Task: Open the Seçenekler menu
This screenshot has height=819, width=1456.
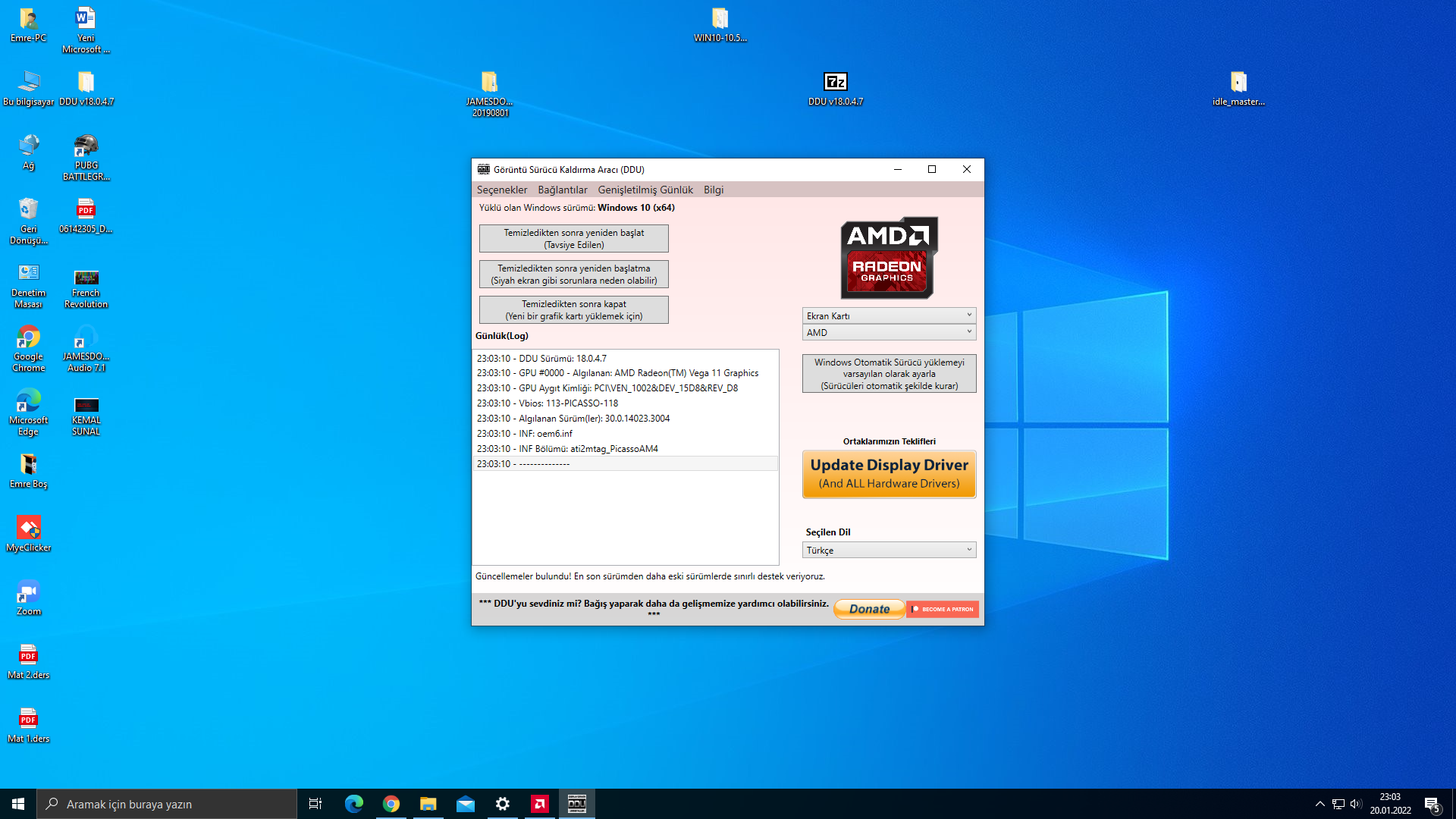Action: 501,190
